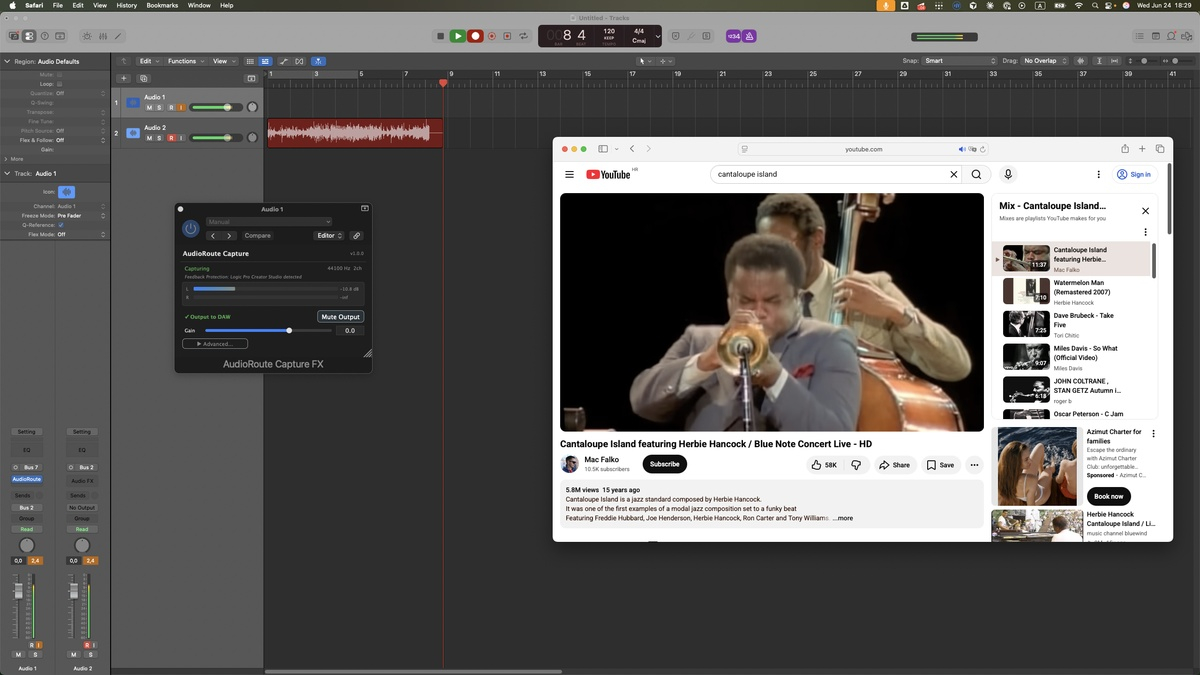The image size is (1200, 675).
Task: Toggle the region Mute checkbox
Action: click(x=59, y=75)
